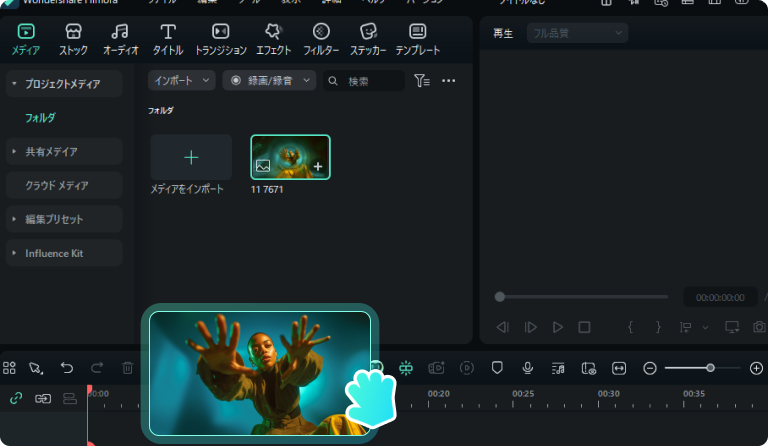The height and width of the screenshot is (446, 768).
Task: Open the ストック tab
Action: click(73, 39)
